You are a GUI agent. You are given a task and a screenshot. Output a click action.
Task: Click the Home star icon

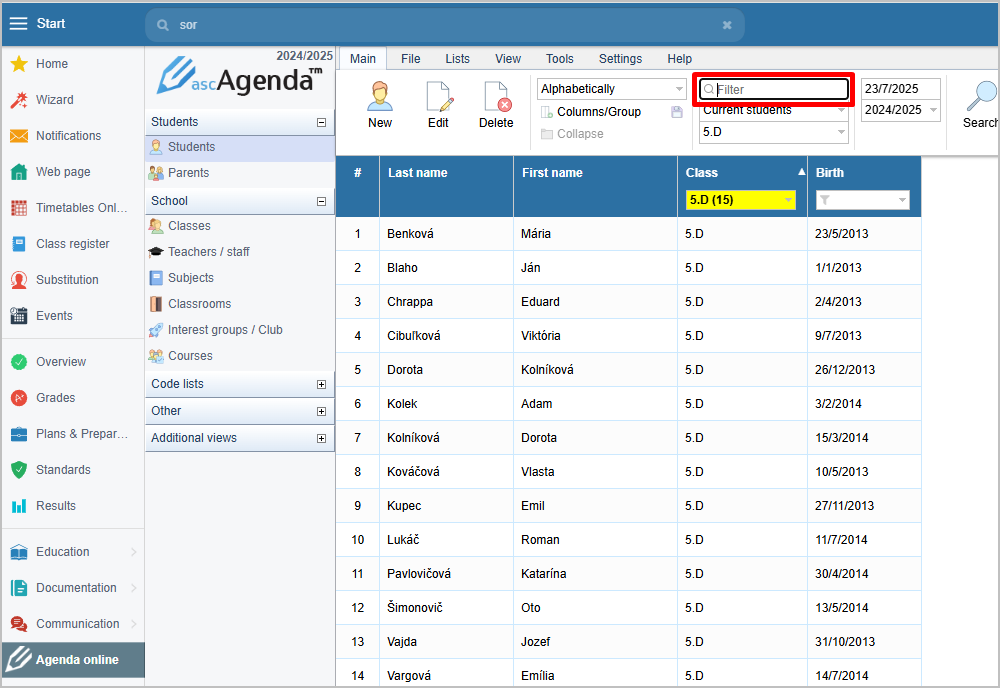click(19, 64)
